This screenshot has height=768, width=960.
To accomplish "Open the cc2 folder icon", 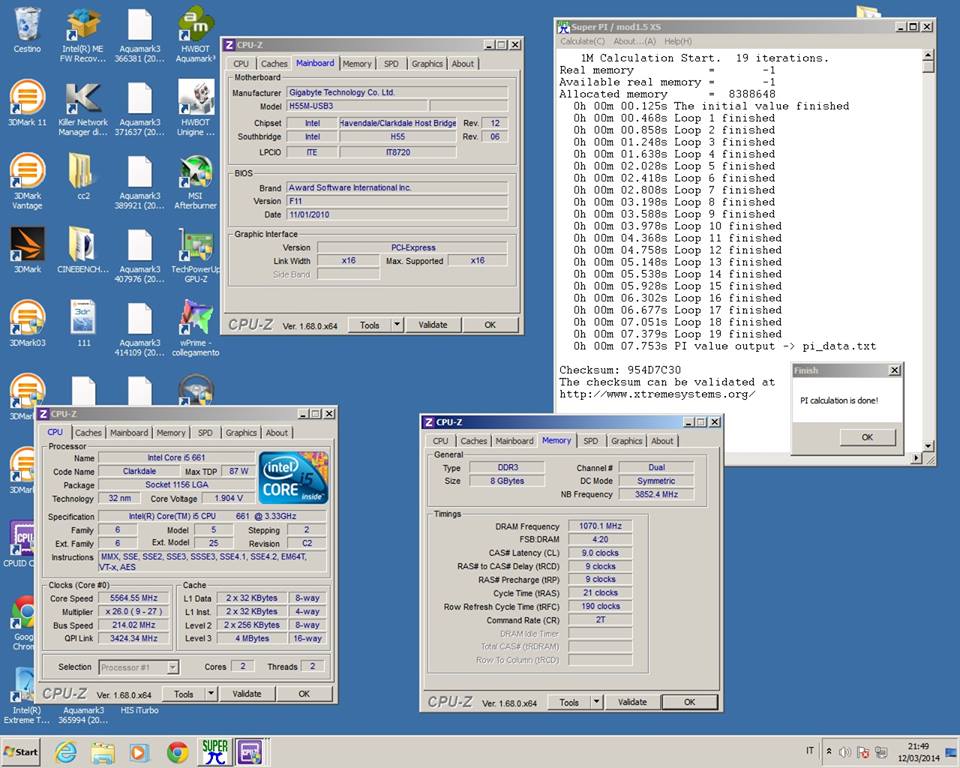I will (83, 176).
